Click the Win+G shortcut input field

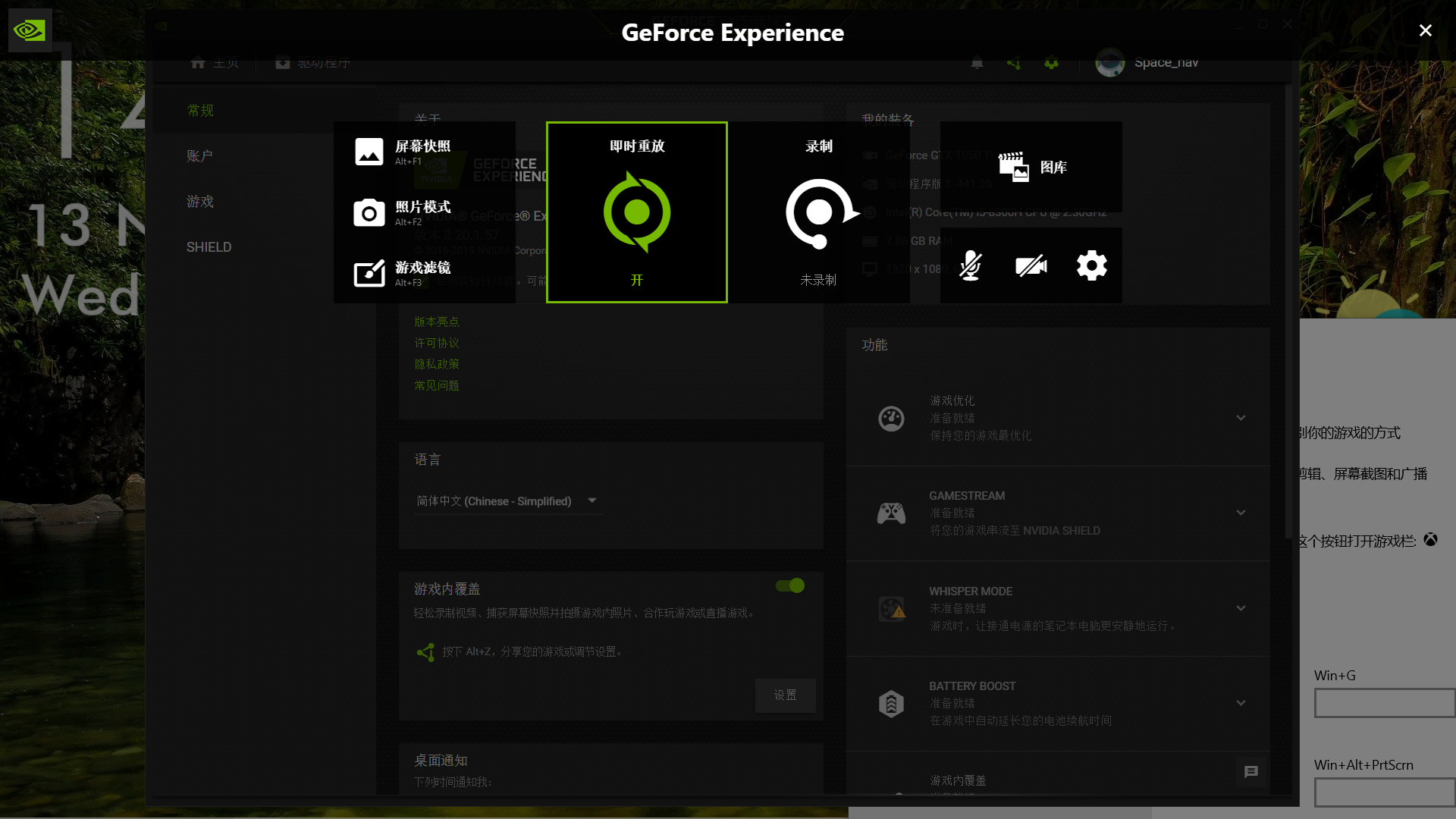coord(1385,703)
